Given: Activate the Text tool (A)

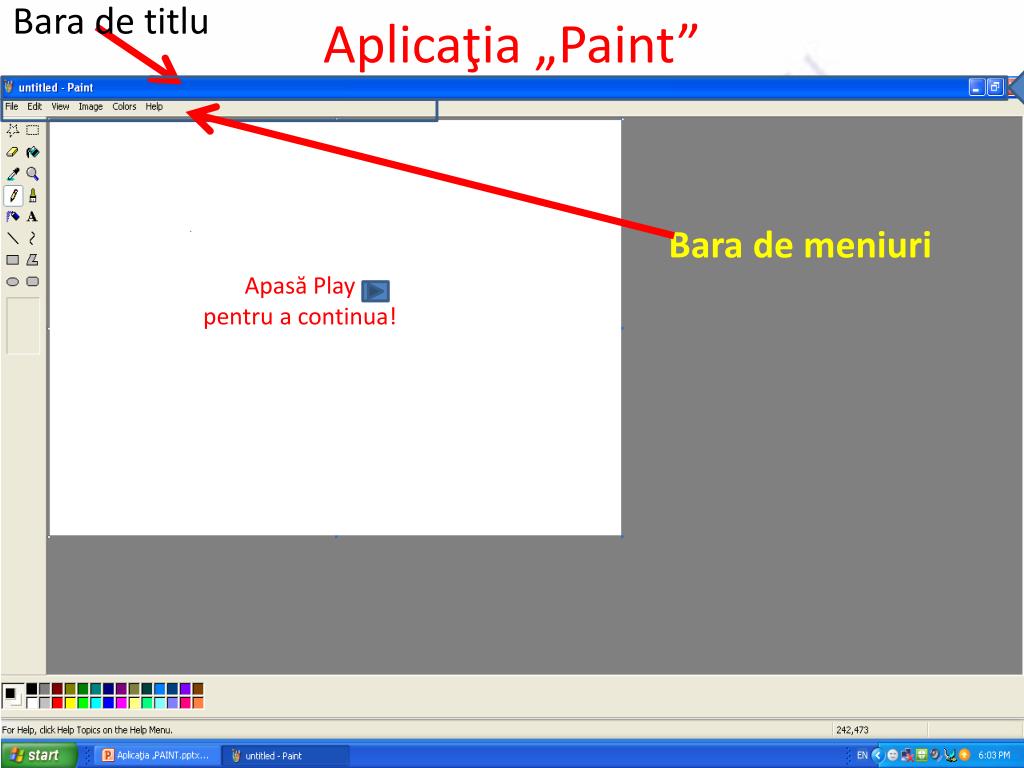Looking at the screenshot, I should 33,217.
